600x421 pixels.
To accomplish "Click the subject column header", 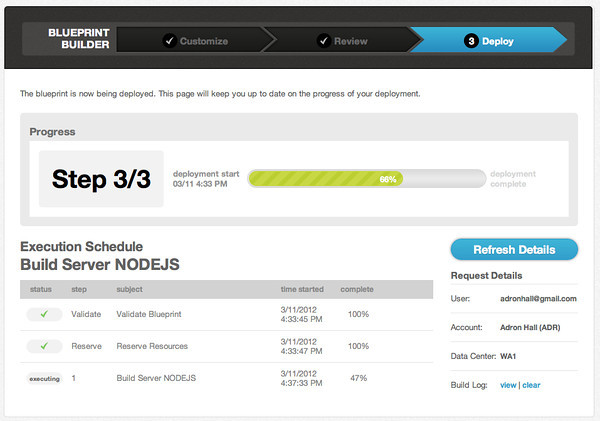I will [x=129, y=289].
